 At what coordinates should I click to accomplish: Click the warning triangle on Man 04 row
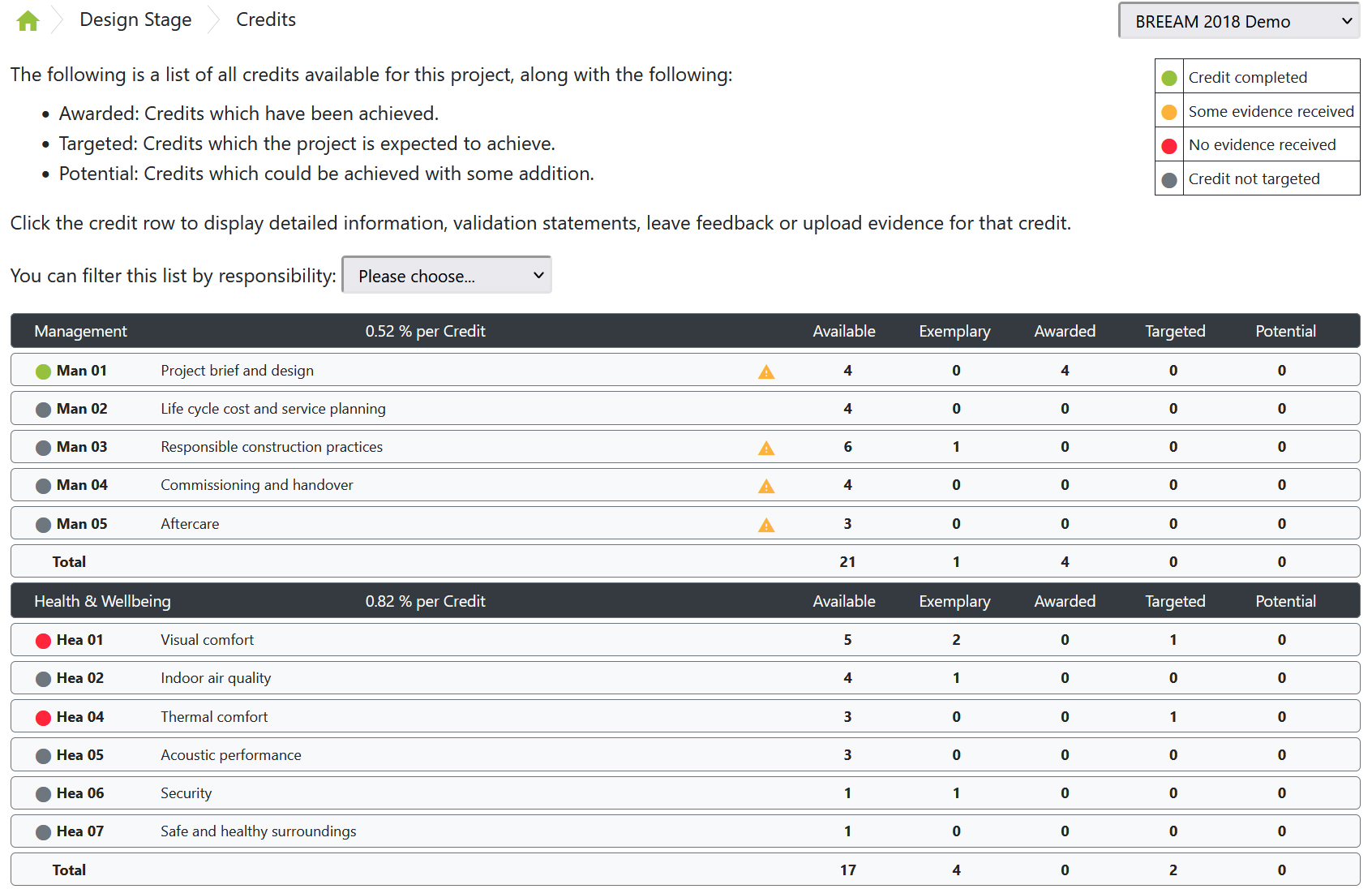[x=766, y=486]
